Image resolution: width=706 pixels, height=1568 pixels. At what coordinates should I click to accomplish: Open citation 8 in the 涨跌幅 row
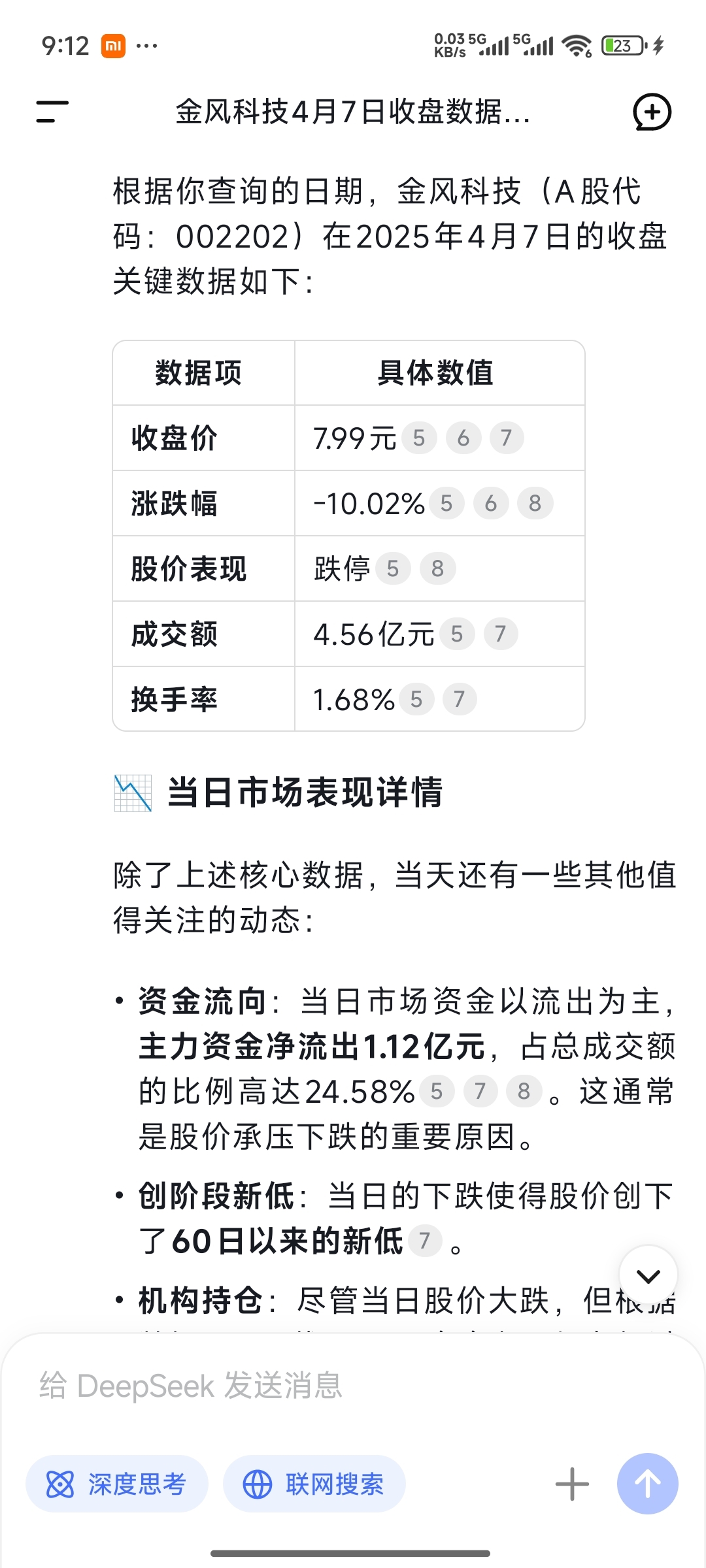click(535, 503)
